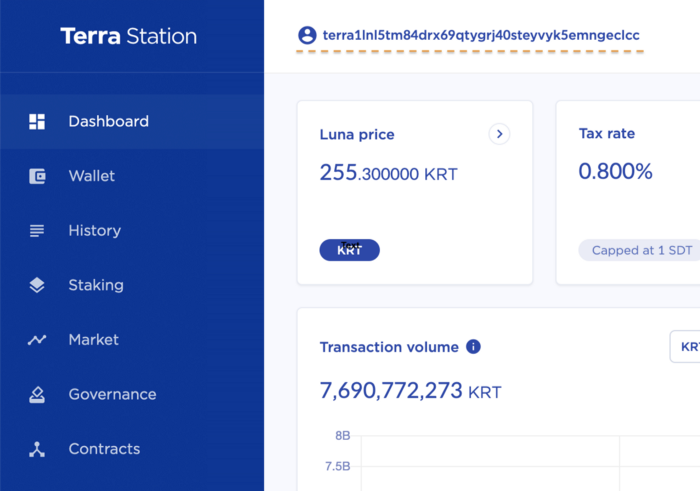Screen dimensions: 700x491
Task: Click the 7,690,772,273 KRT volume value
Action: (411, 391)
